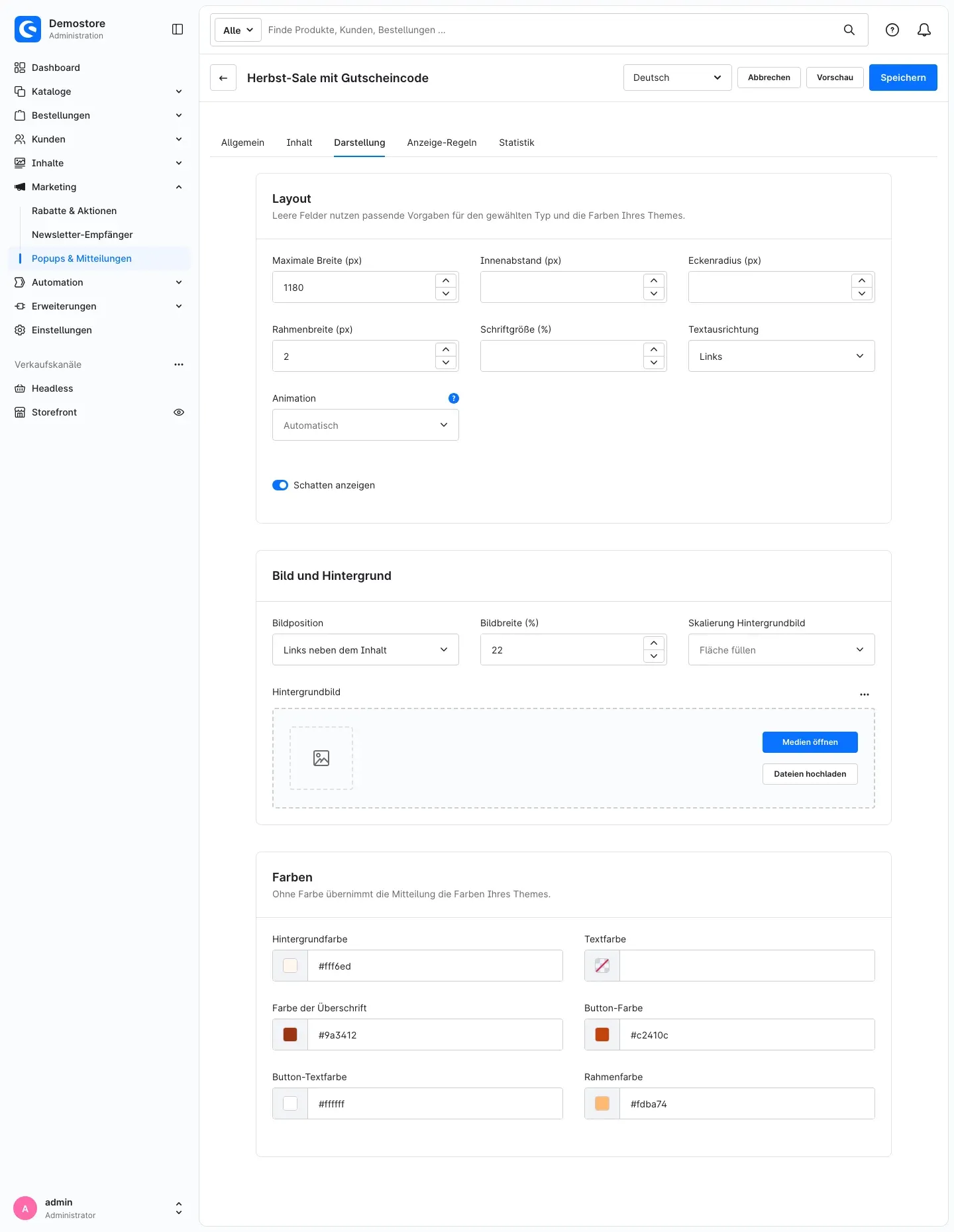Image resolution: width=954 pixels, height=1232 pixels.
Task: Open the Bildposition dropdown
Action: click(x=365, y=649)
